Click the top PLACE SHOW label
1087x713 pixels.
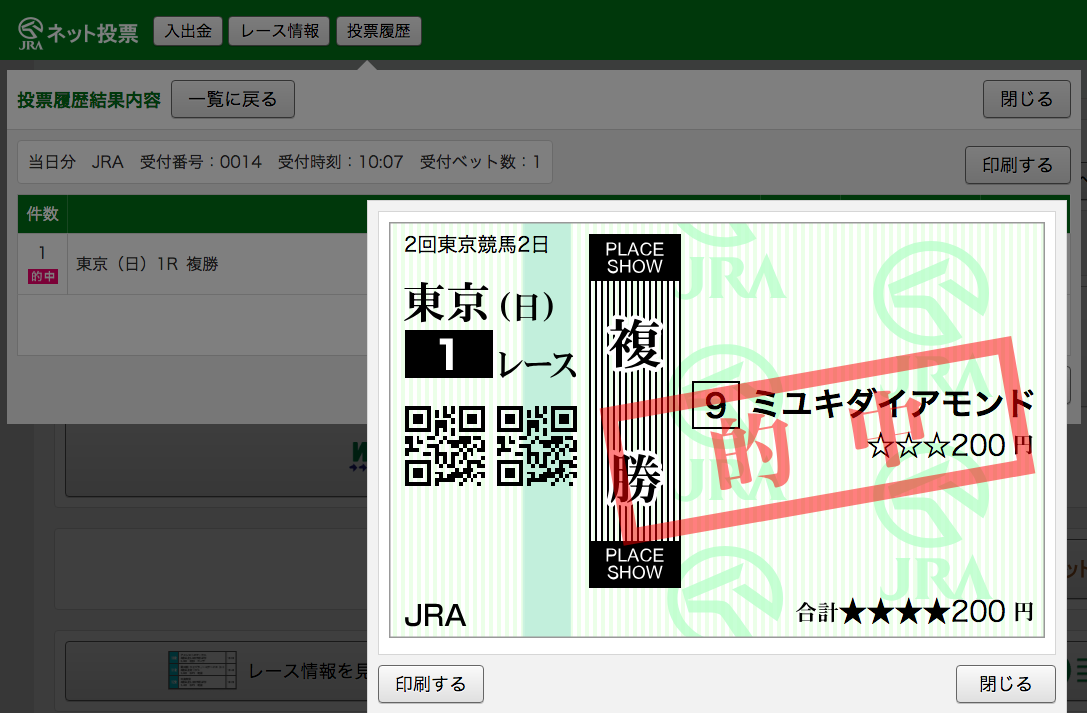634,258
